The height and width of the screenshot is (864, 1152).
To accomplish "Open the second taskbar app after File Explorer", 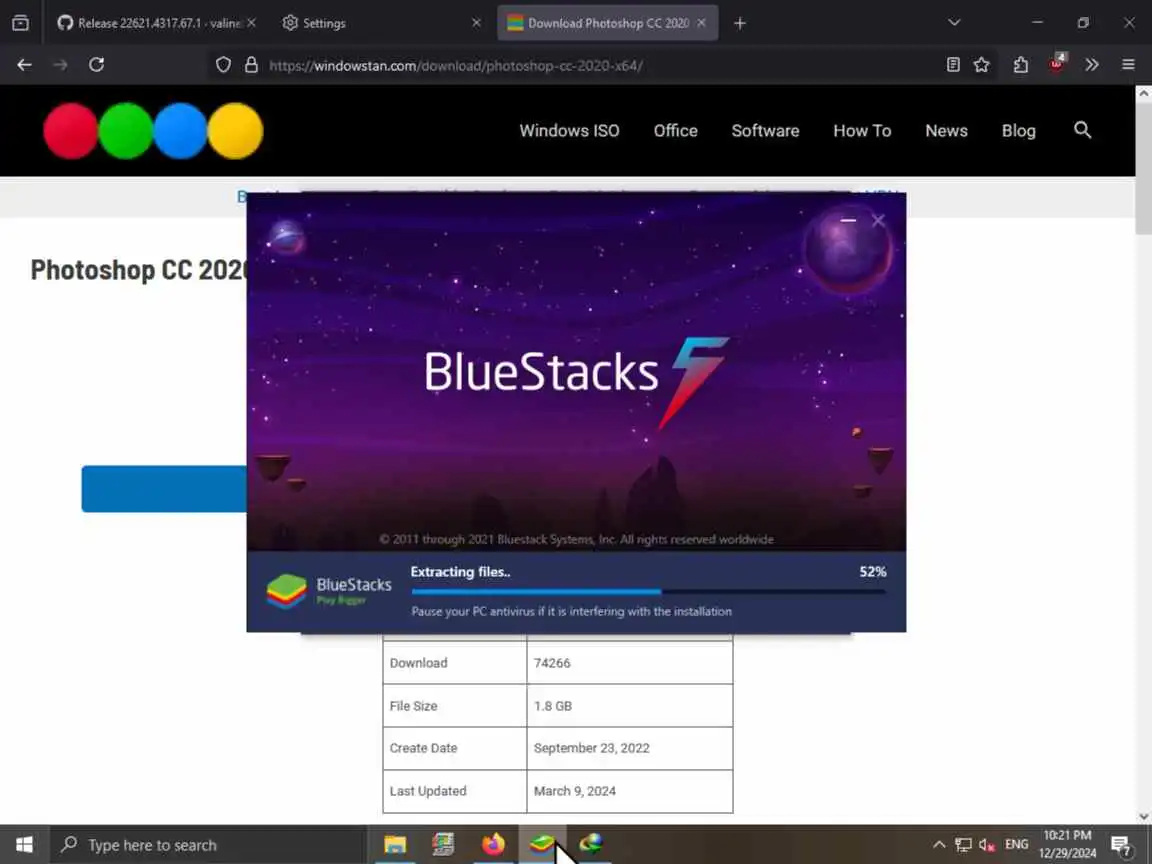I will pos(443,845).
